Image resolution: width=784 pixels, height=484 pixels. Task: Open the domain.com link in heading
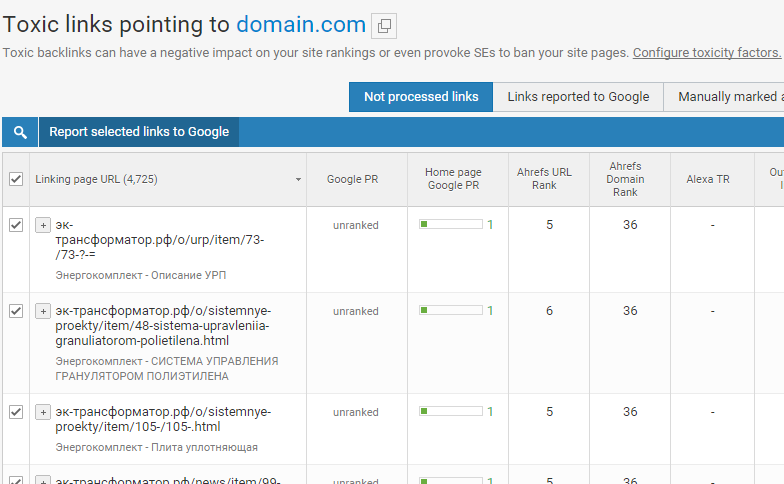click(301, 24)
